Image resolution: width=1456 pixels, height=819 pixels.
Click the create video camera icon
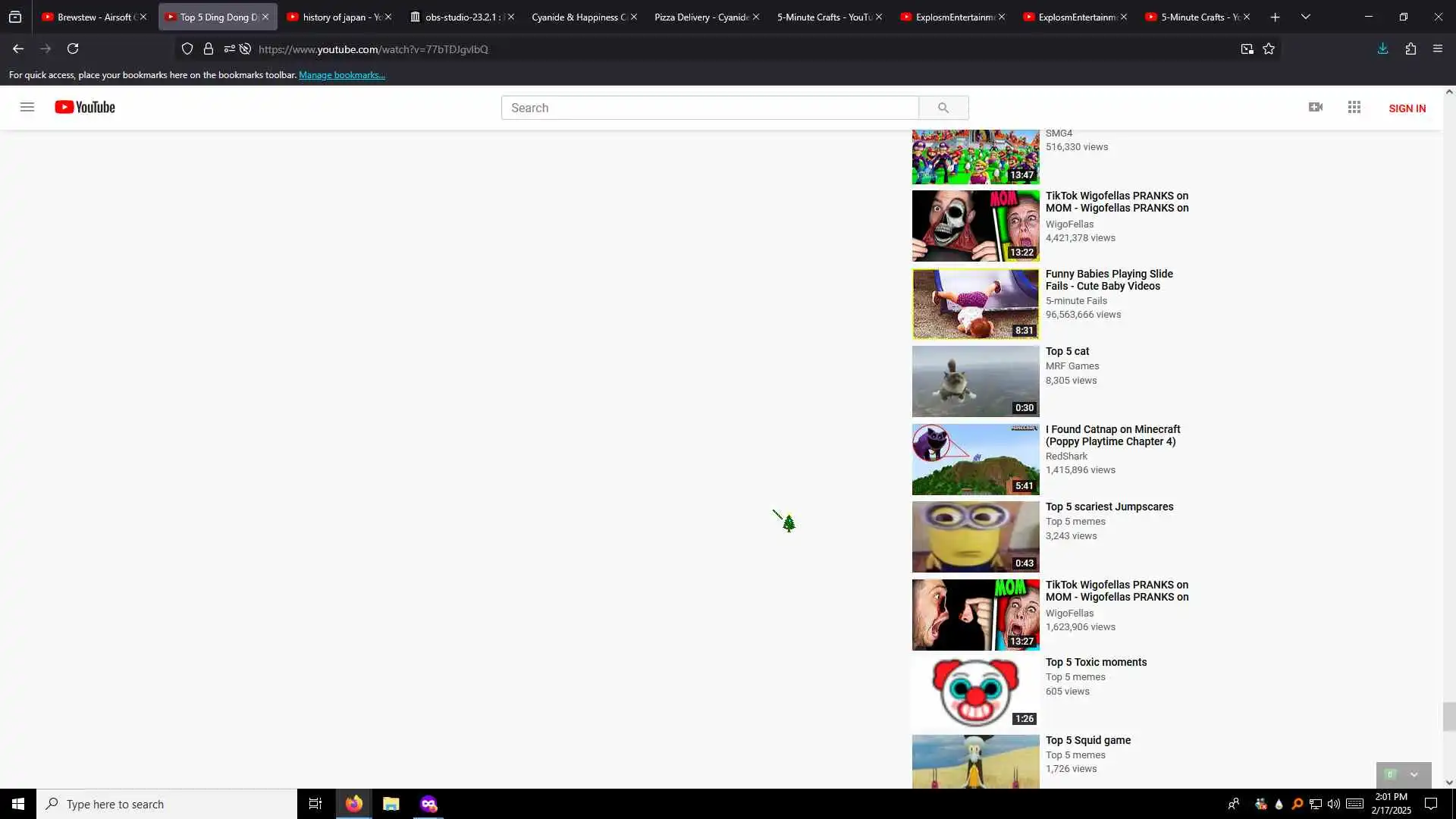1316,108
